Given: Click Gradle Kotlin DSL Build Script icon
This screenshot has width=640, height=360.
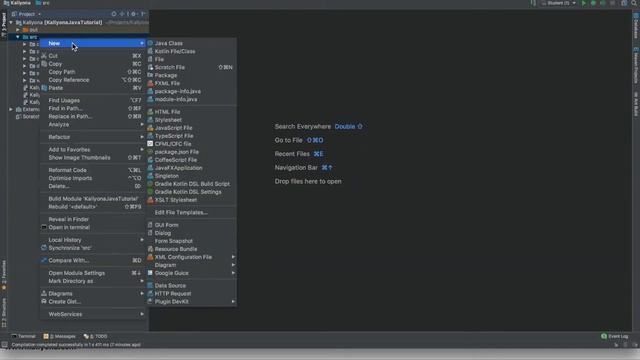Looking at the screenshot, I should pos(150,184).
